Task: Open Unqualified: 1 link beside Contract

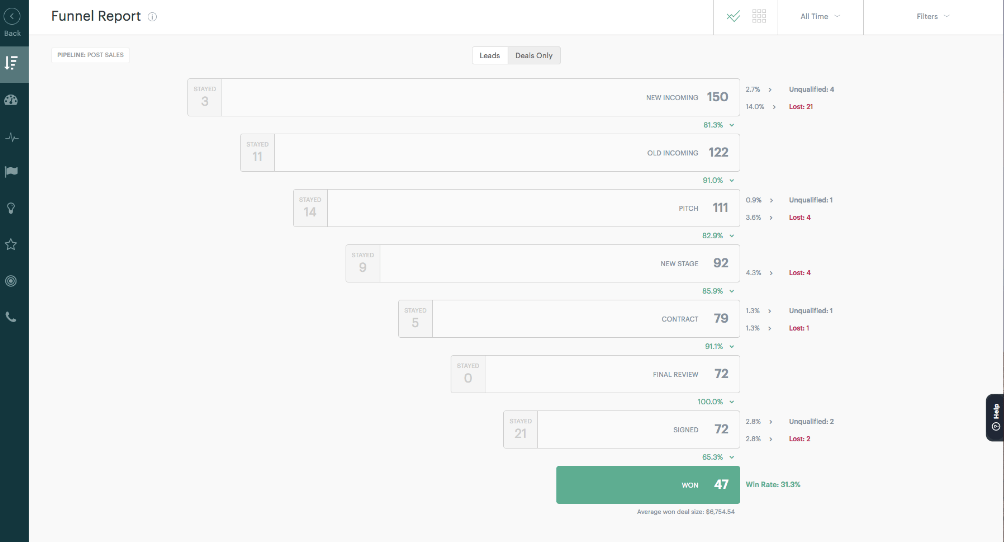Action: [x=811, y=311]
